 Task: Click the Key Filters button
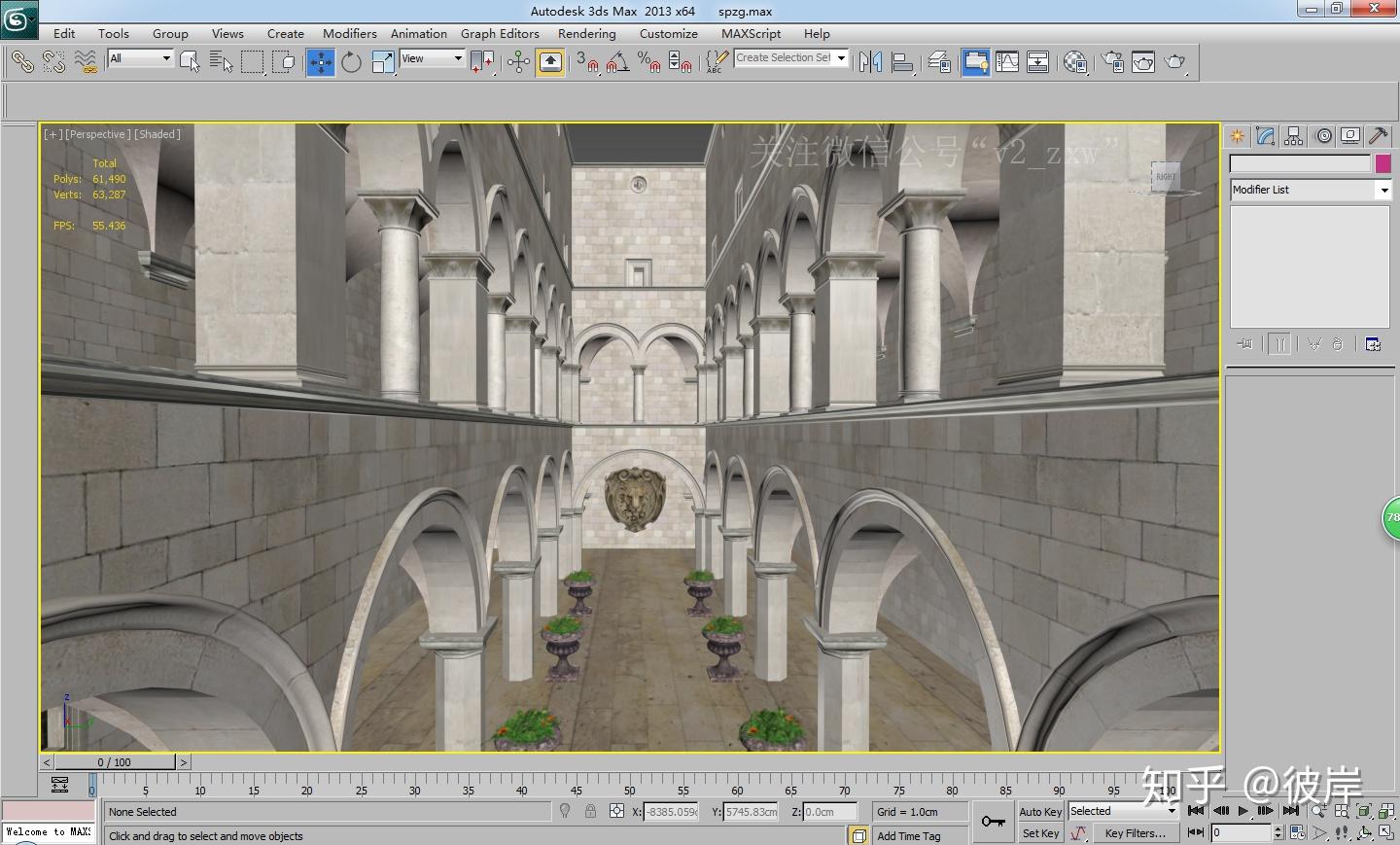coord(1135,833)
